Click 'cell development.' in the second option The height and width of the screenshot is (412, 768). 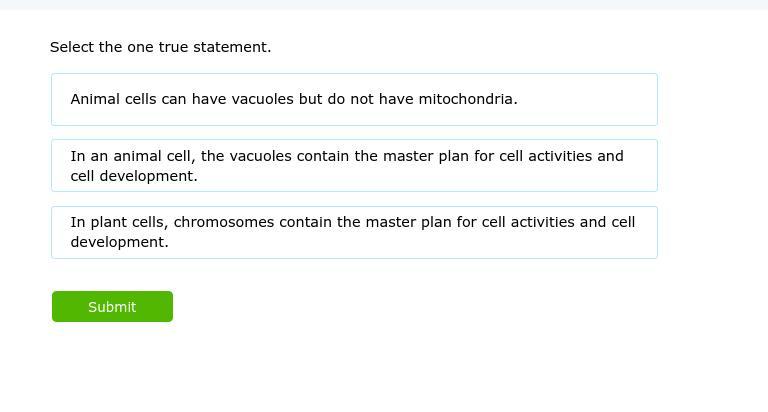134,176
